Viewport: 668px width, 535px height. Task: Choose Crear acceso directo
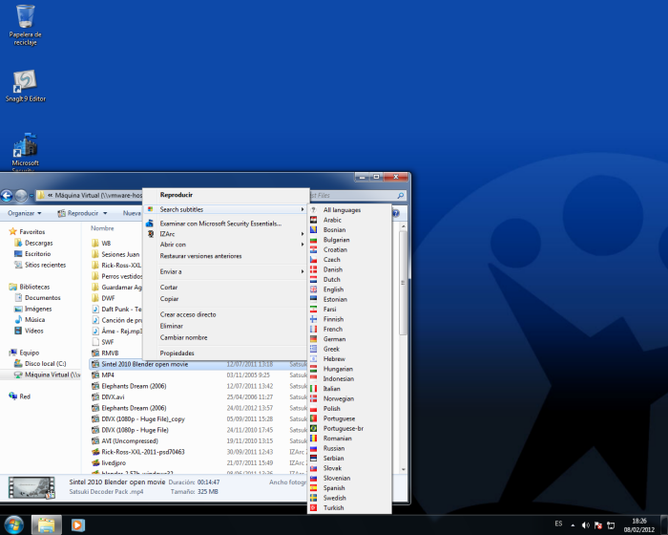[226, 314]
